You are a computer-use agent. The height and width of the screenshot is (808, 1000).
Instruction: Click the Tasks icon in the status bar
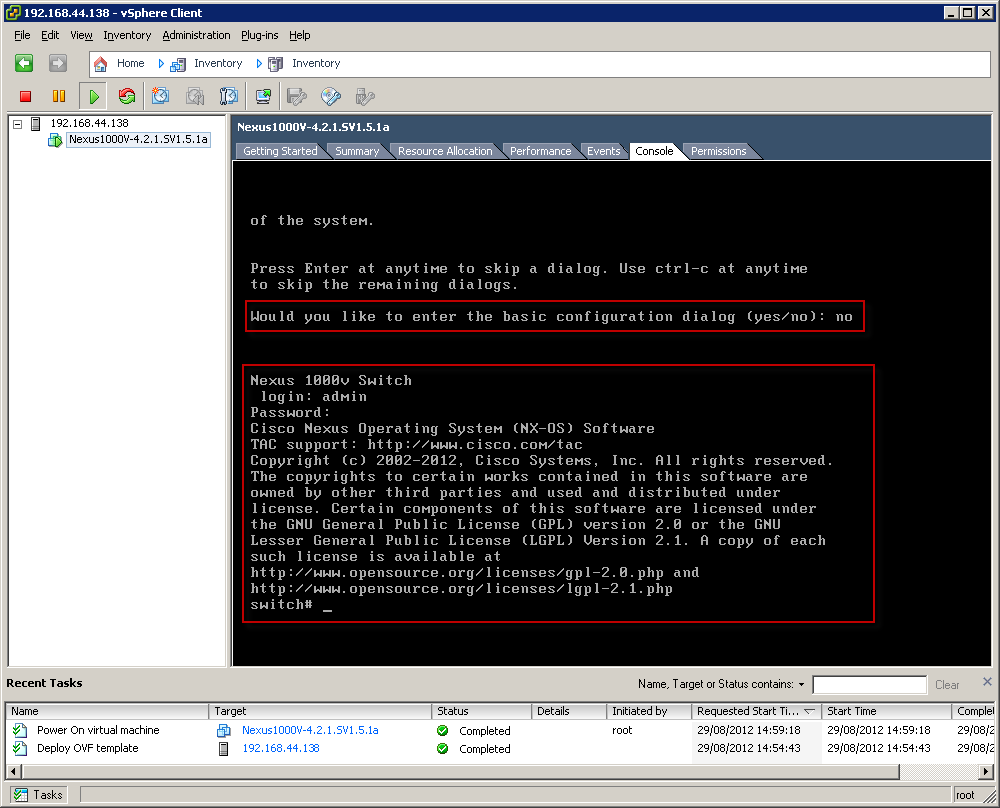coord(20,795)
